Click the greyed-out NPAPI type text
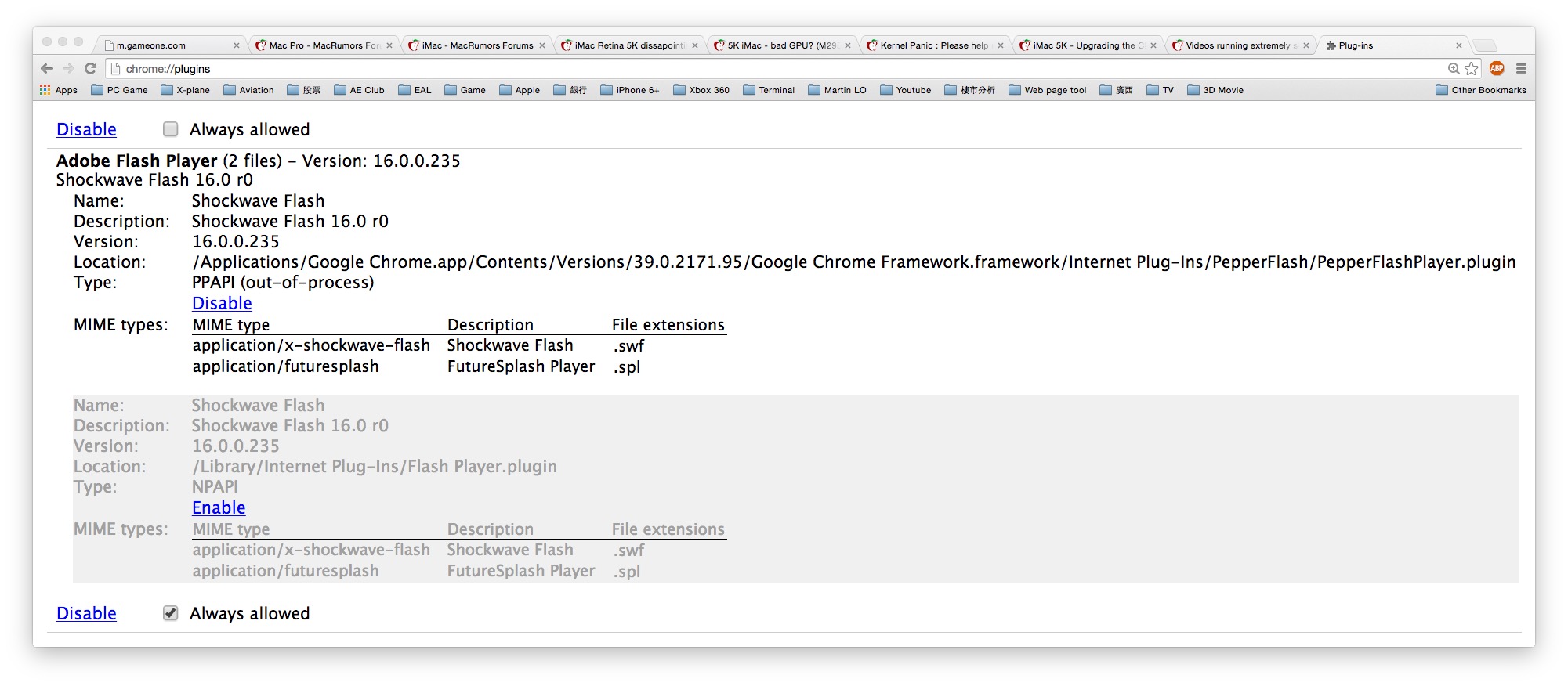This screenshot has height=686, width=1568. tap(215, 486)
